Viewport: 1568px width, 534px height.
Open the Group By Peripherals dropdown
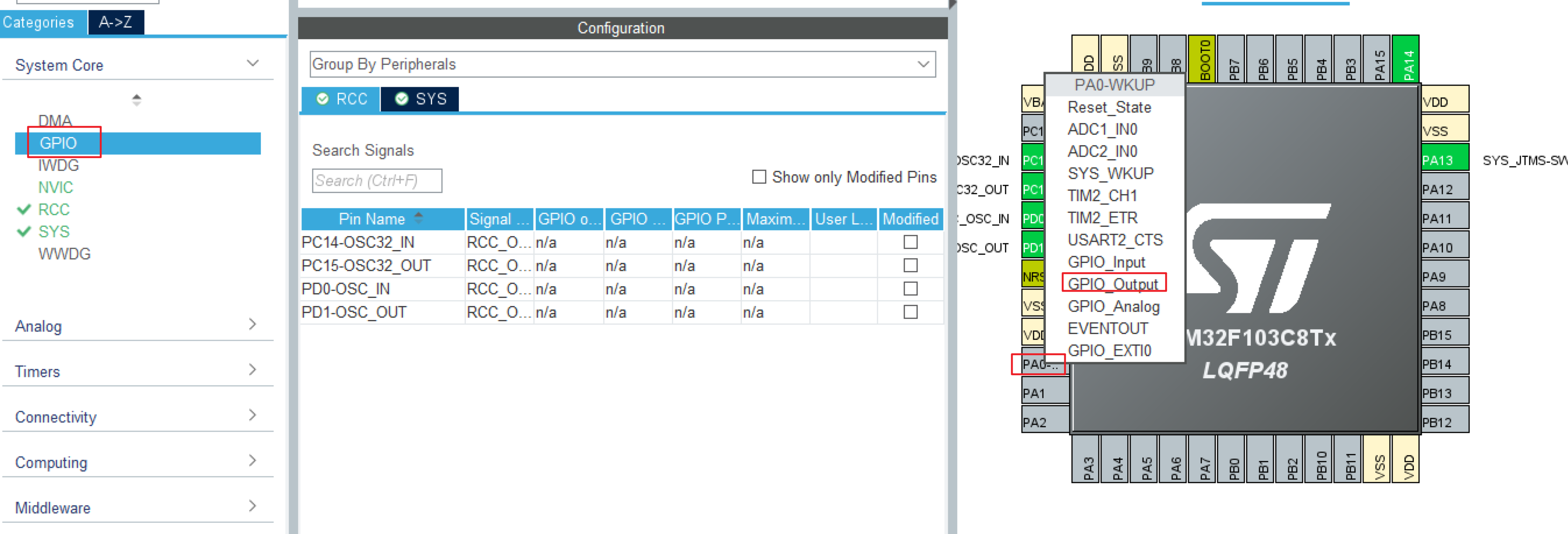pos(622,64)
